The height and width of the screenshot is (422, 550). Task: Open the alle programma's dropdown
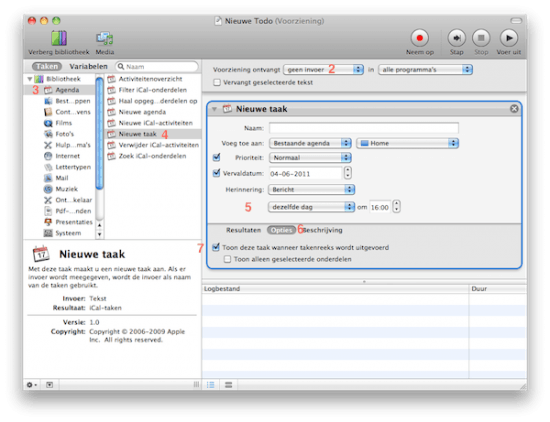[425, 69]
